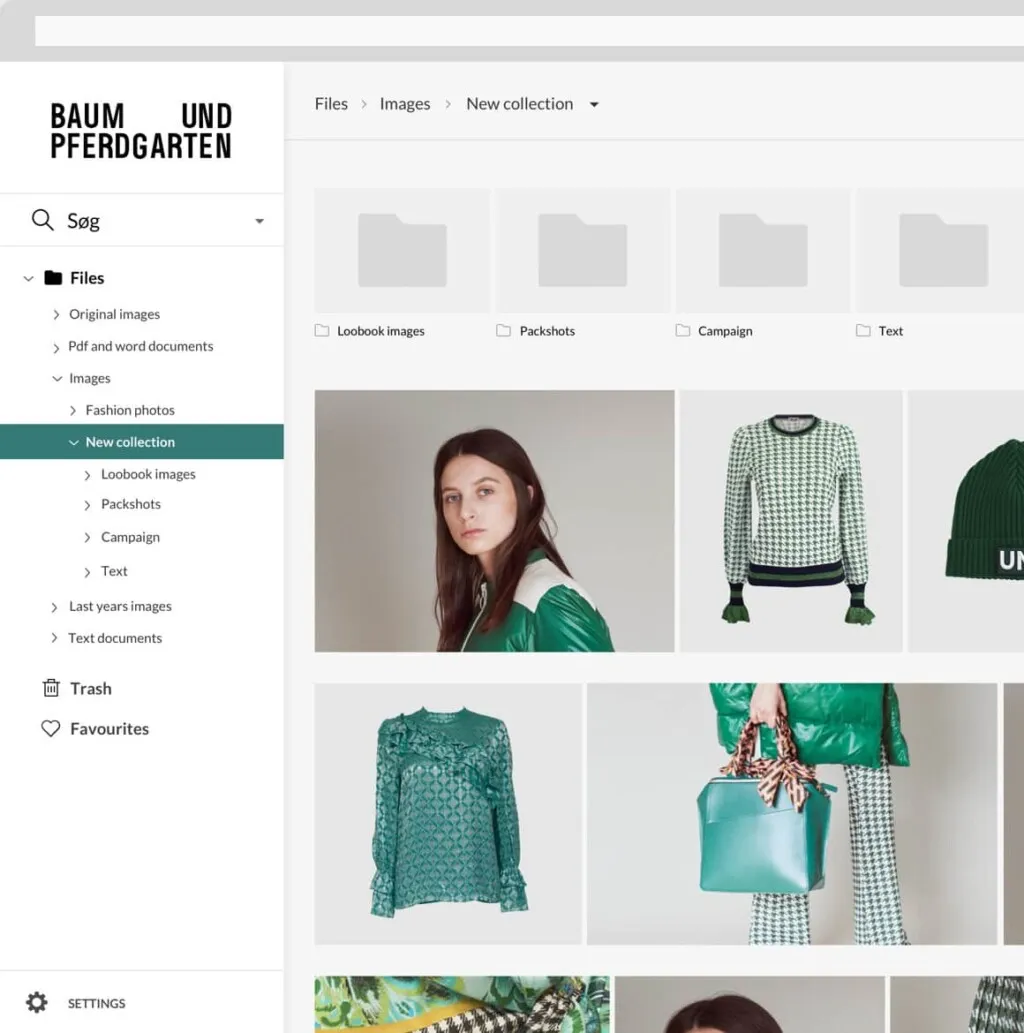The width and height of the screenshot is (1024, 1033).
Task: Click New collection in the breadcrumb
Action: tap(519, 104)
